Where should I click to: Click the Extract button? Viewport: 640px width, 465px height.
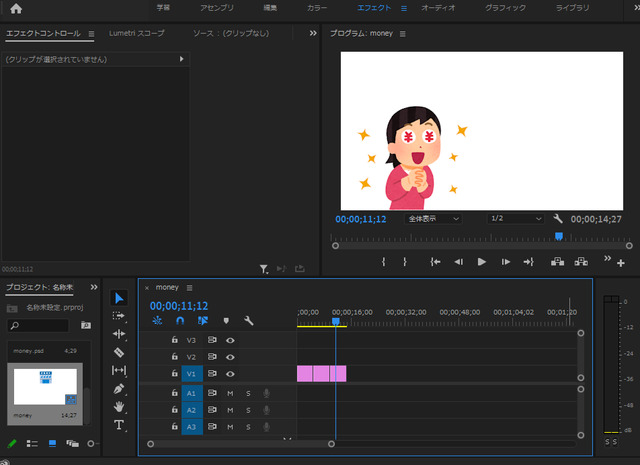click(x=581, y=262)
